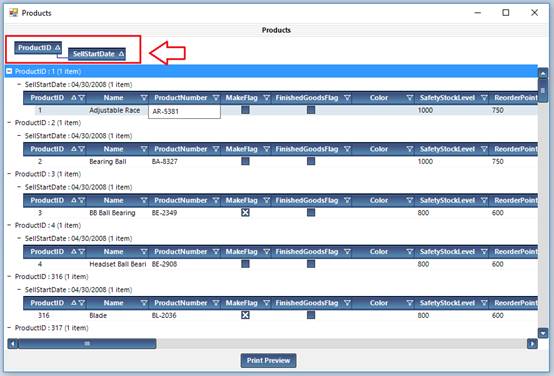Open MakeFlag filter in ProductID 4 group header
Screen dimensions: 554x376
click(x=267, y=252)
